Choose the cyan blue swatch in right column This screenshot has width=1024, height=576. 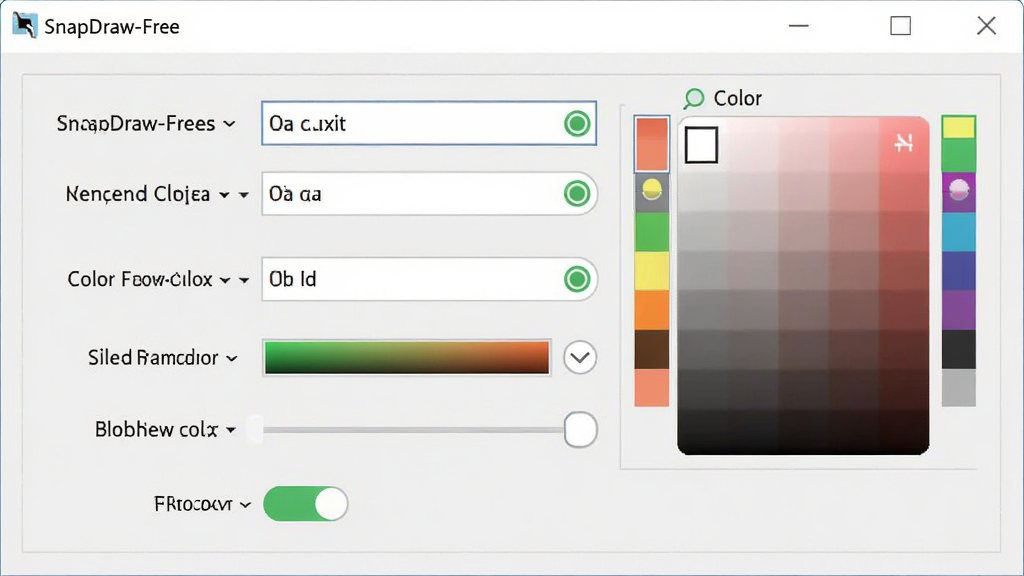coord(959,232)
